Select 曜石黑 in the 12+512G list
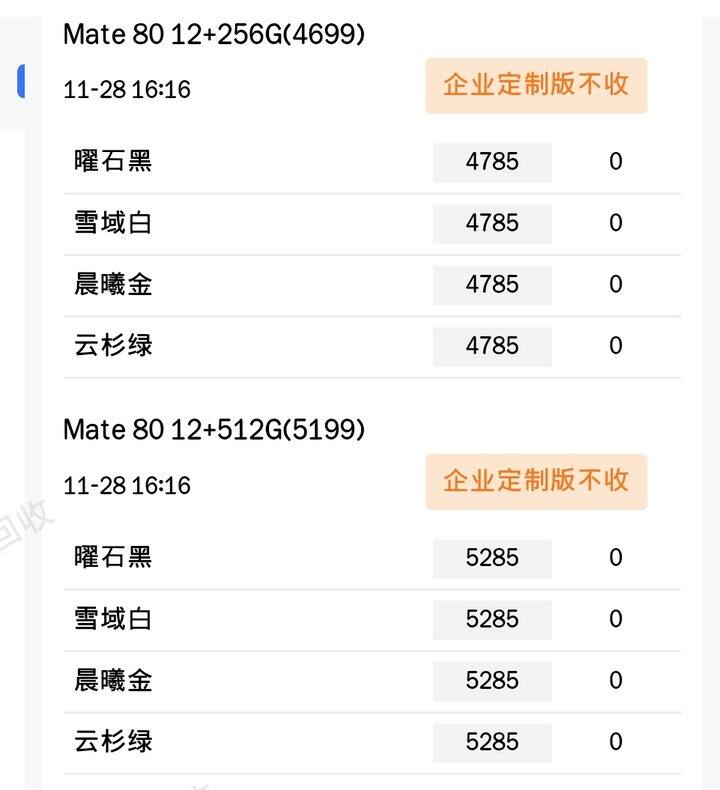The width and height of the screenshot is (720, 790). coord(113,558)
